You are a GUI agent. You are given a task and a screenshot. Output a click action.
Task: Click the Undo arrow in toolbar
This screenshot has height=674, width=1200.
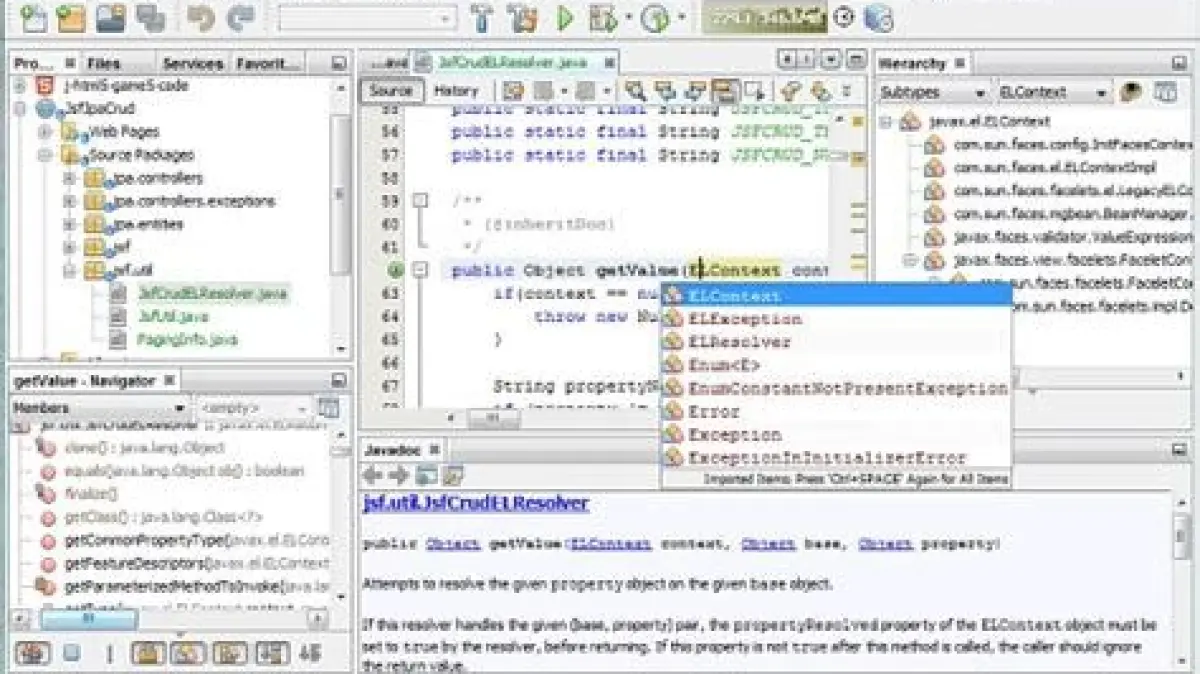click(x=200, y=17)
